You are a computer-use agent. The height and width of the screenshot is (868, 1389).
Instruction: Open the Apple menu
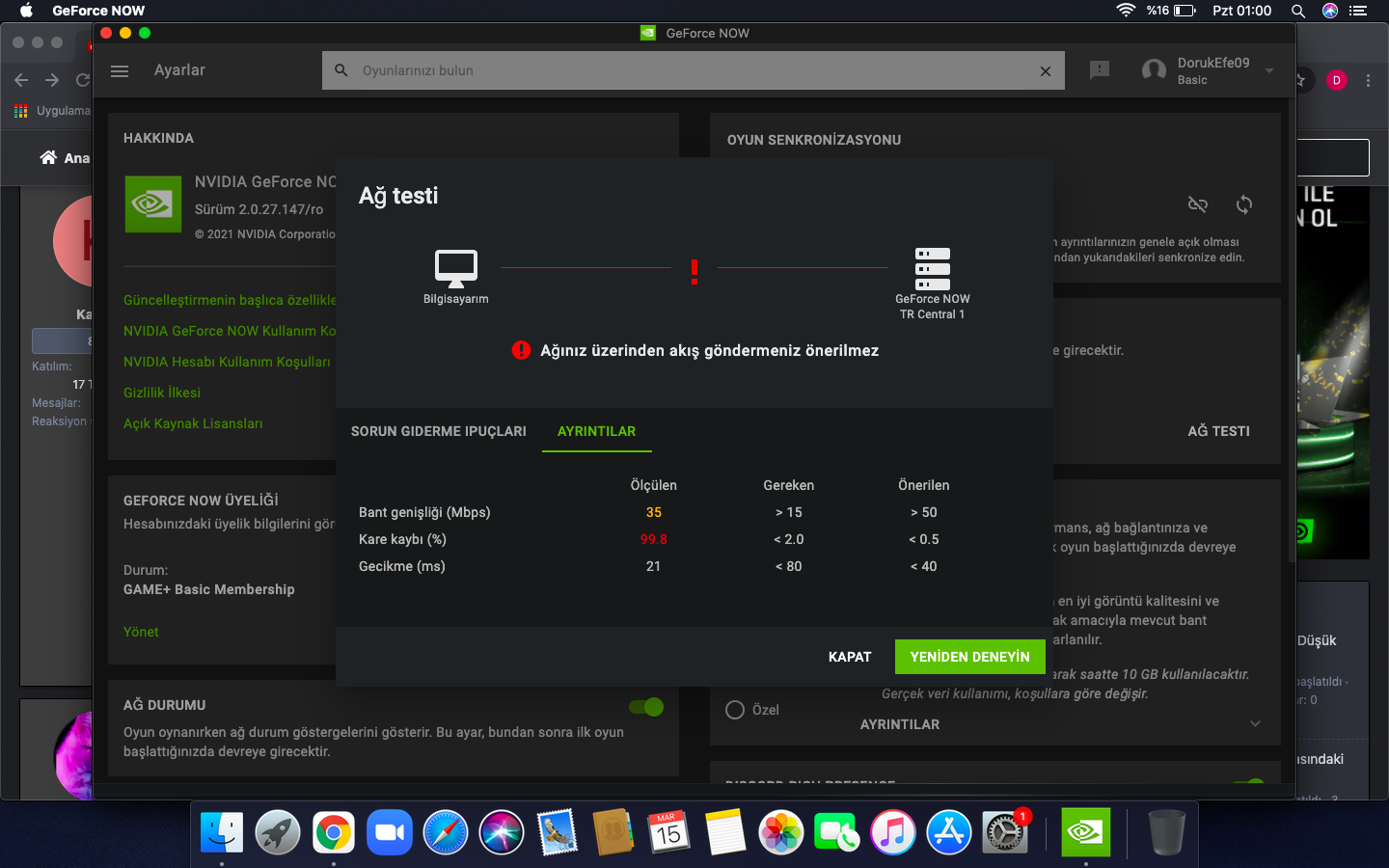(26, 11)
